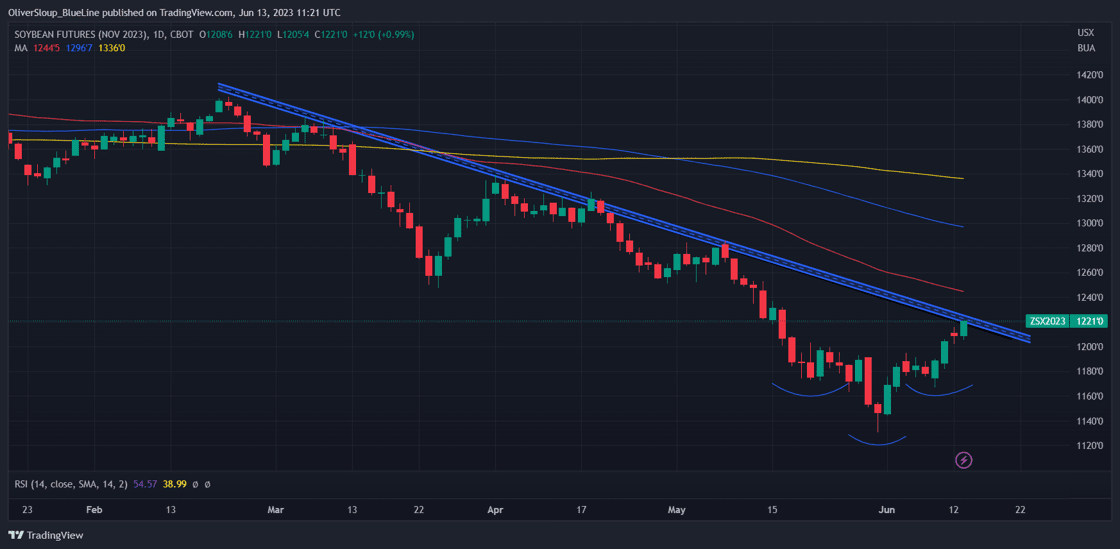
Task: Click the 1120'0 price axis label
Action: [x=1090, y=445]
